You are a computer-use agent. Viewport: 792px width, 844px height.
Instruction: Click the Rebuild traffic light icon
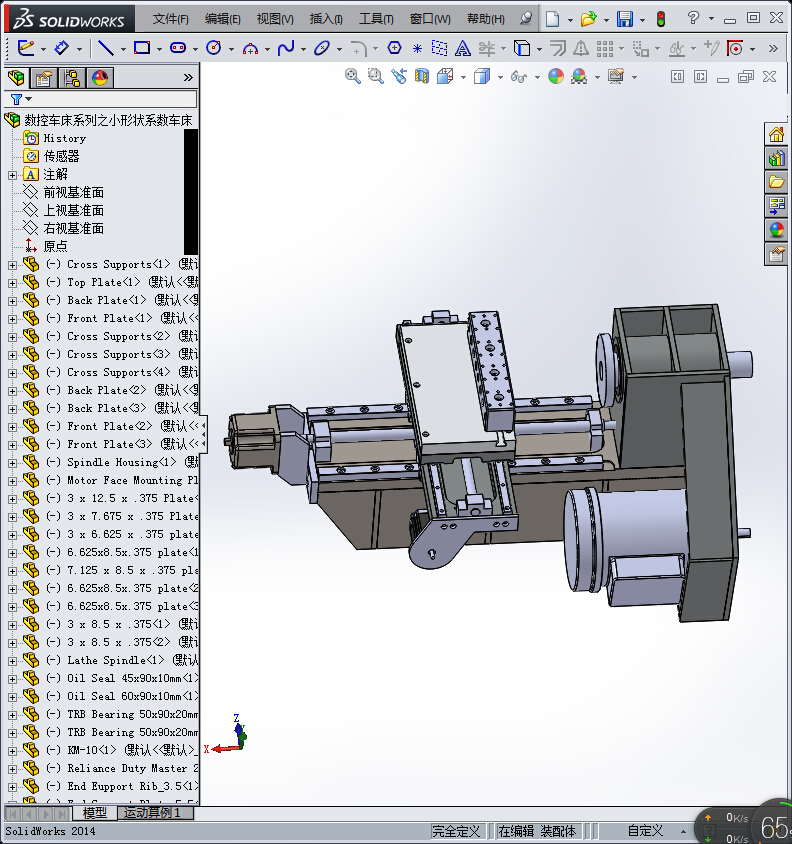(661, 19)
